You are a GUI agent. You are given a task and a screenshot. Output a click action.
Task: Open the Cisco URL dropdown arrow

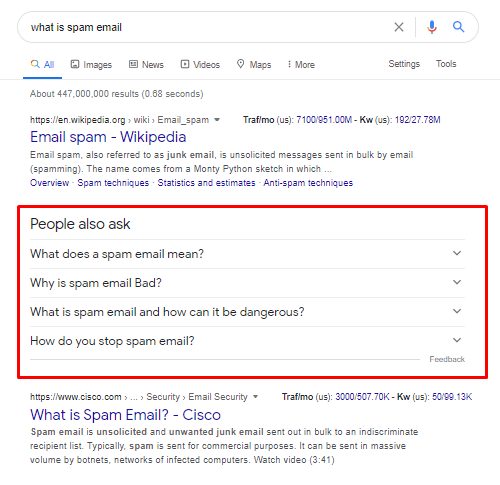(256, 397)
